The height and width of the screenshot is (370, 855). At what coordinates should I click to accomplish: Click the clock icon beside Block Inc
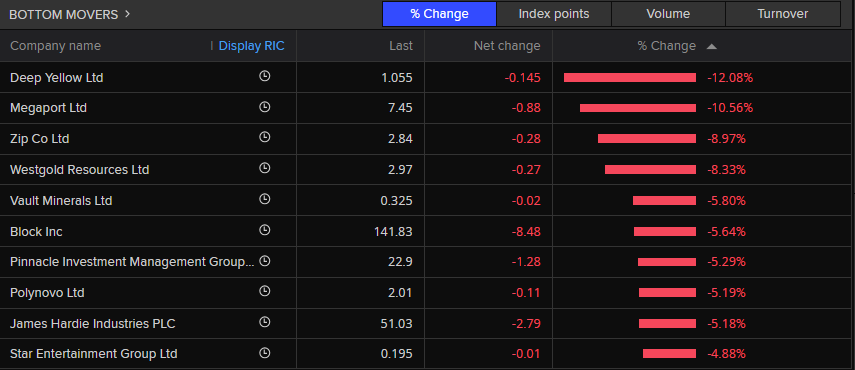click(264, 231)
